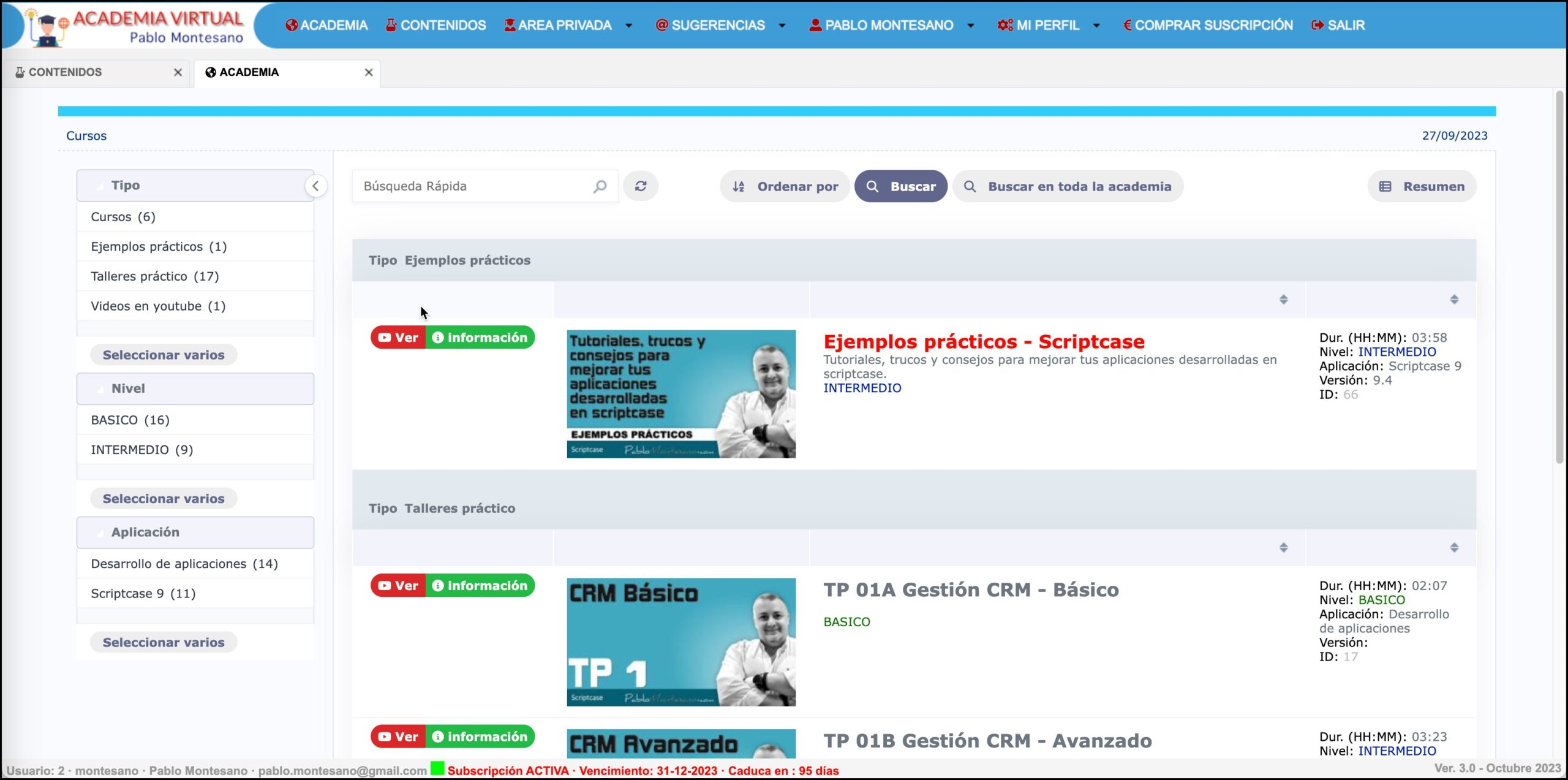The height and width of the screenshot is (780, 1568).
Task: Expand the PABLO MONTESANO dropdown arrow
Action: pyautogui.click(x=971, y=26)
